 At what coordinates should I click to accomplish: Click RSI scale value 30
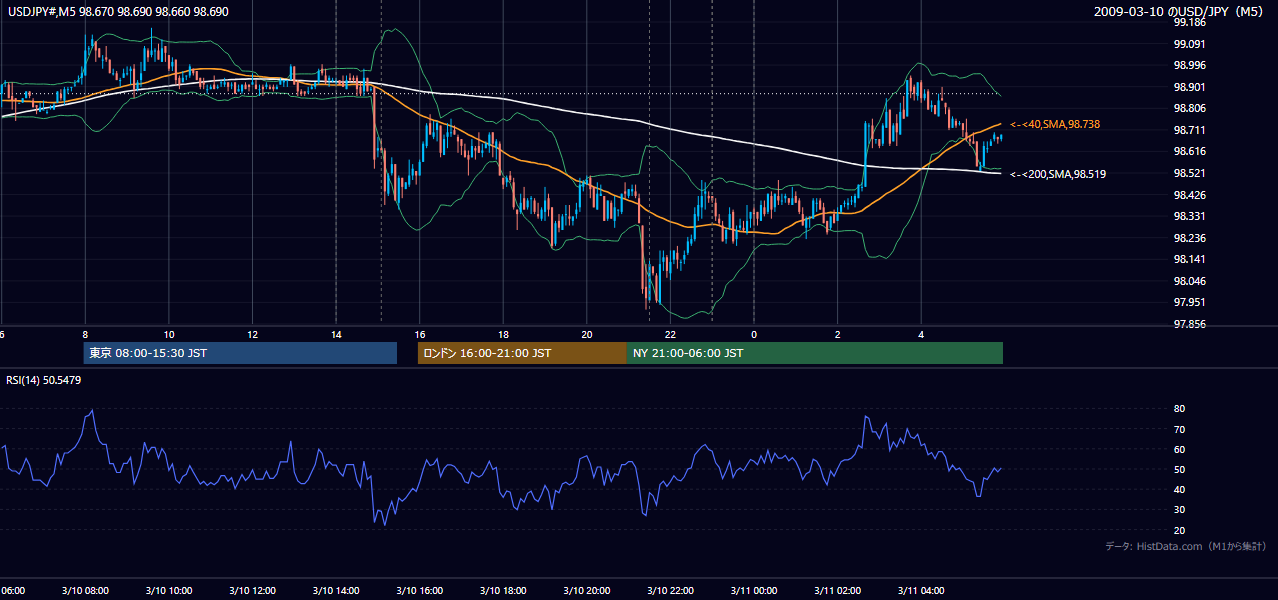[x=1180, y=510]
